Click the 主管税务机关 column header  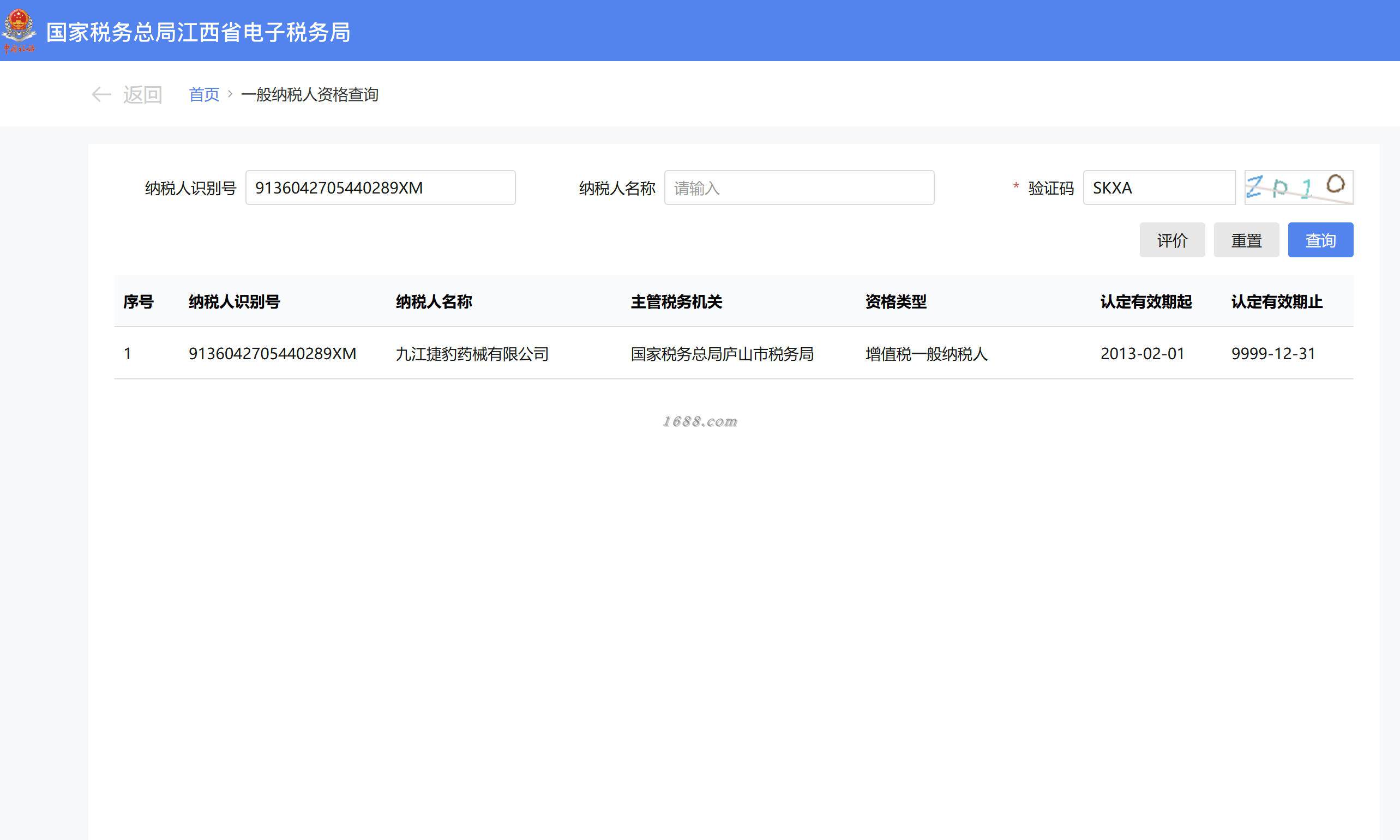coord(676,301)
